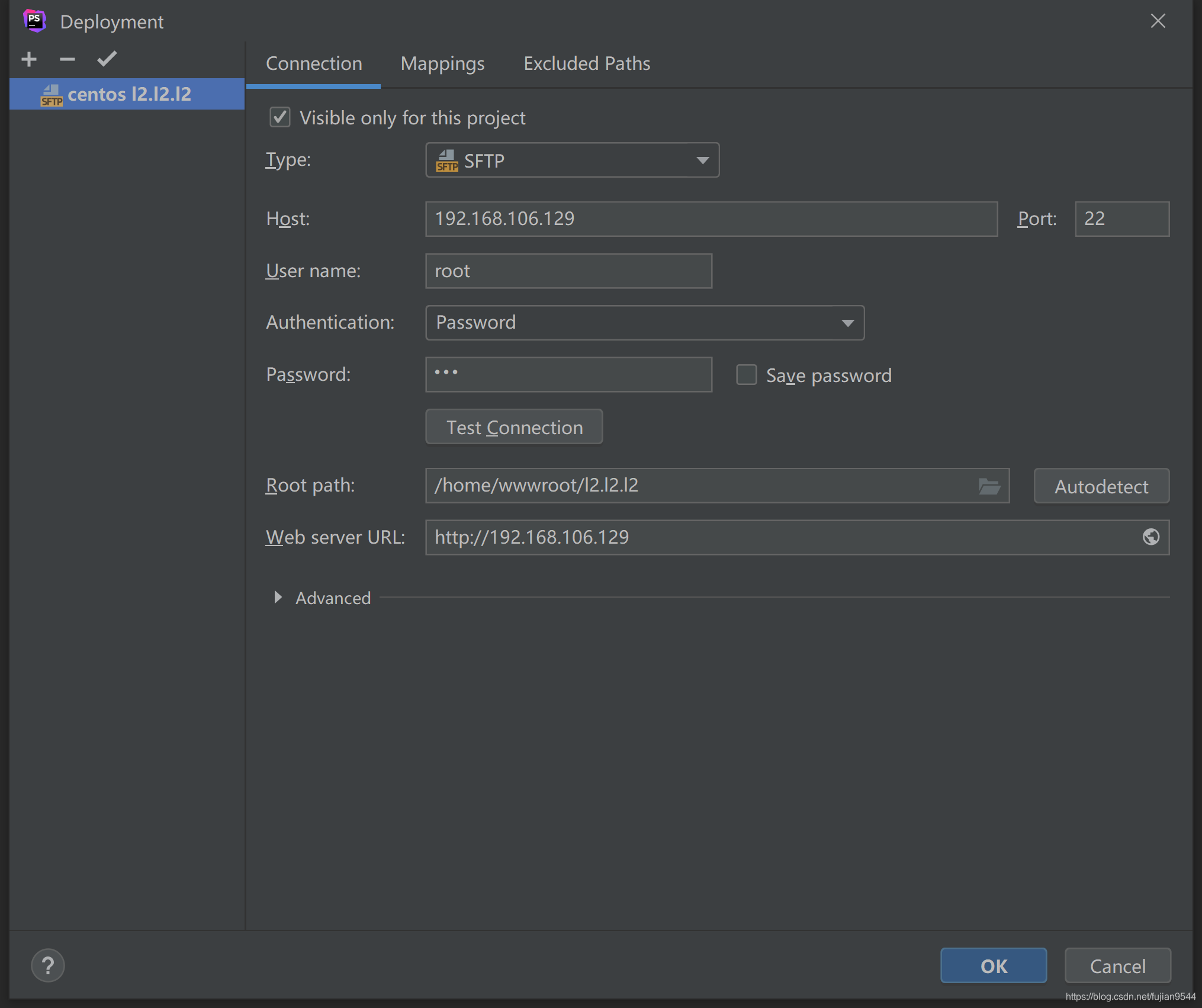
Task: Open the Authentication dropdown
Action: pyautogui.click(x=848, y=323)
